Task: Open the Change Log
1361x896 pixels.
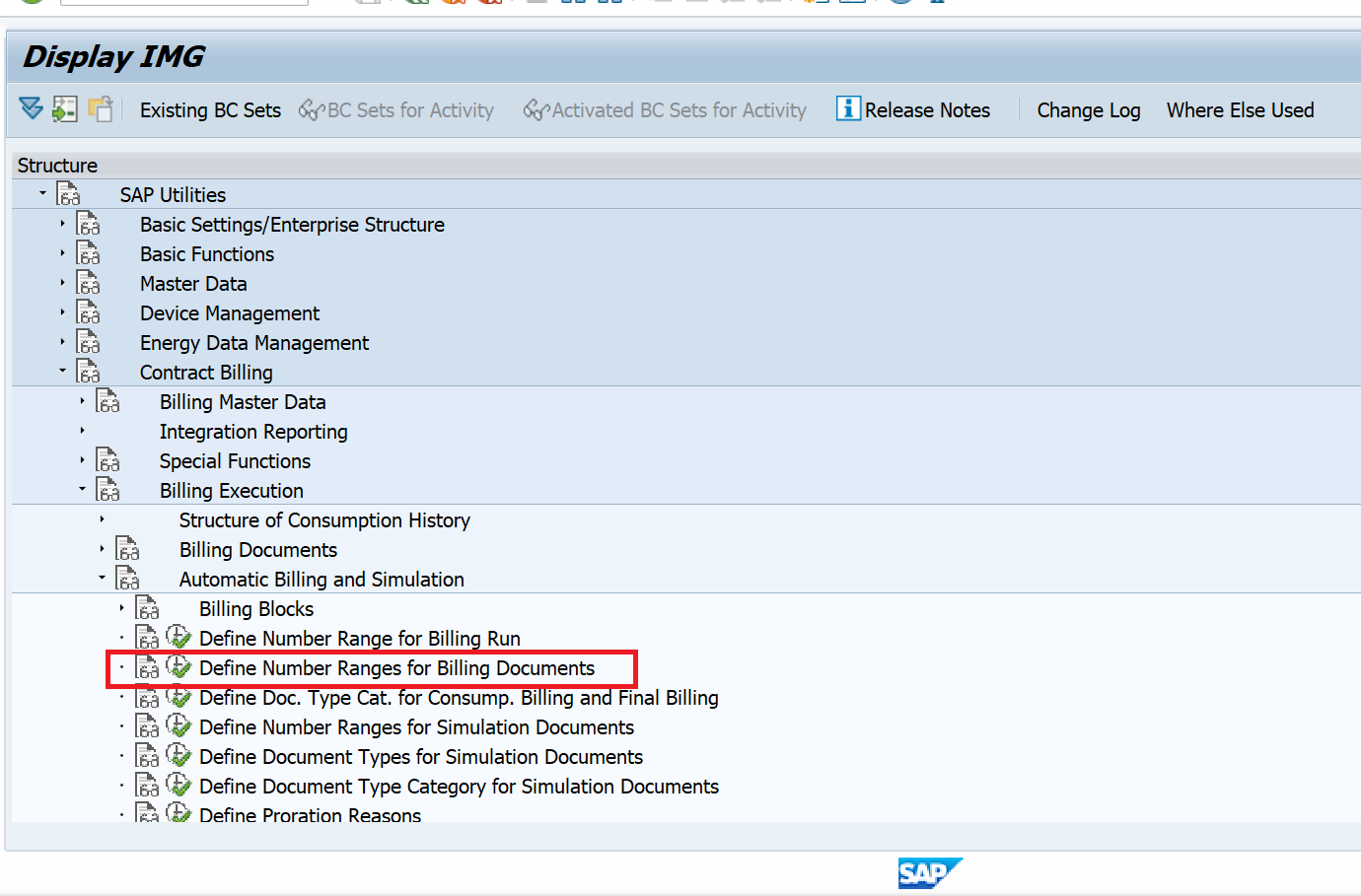Action: (x=1089, y=110)
